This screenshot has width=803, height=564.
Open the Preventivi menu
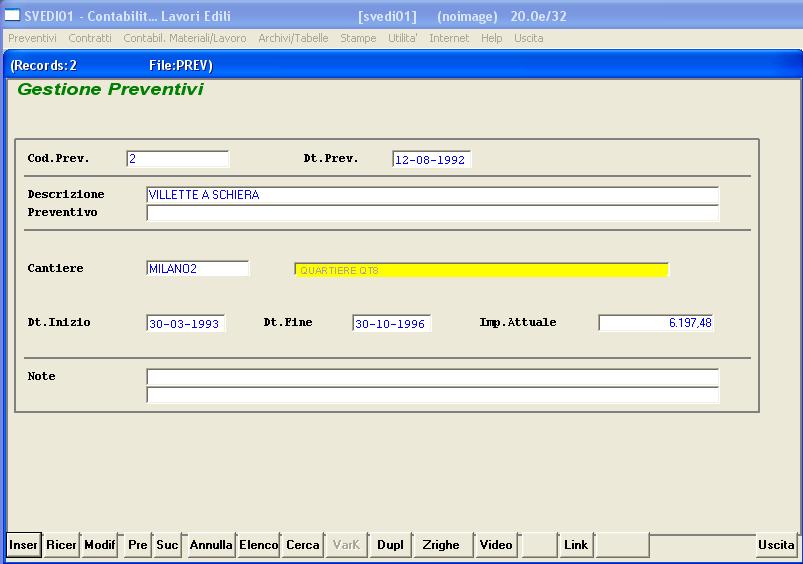pyautogui.click(x=32, y=38)
